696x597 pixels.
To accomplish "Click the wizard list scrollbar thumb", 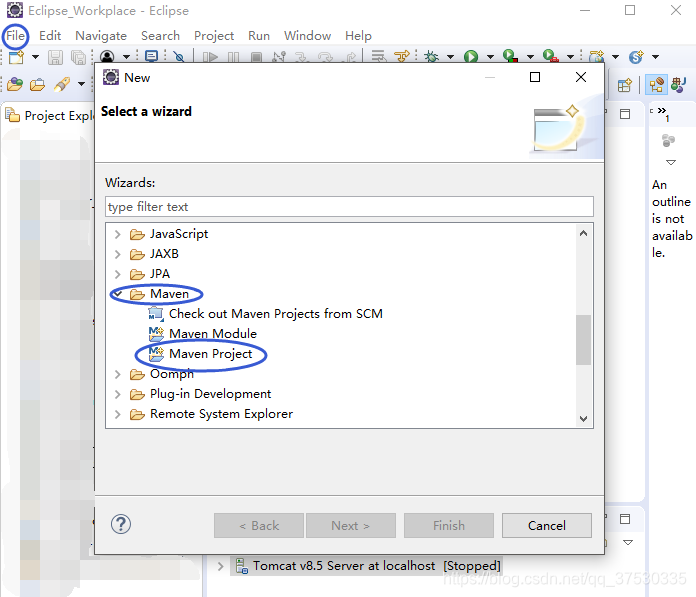I will click(583, 340).
